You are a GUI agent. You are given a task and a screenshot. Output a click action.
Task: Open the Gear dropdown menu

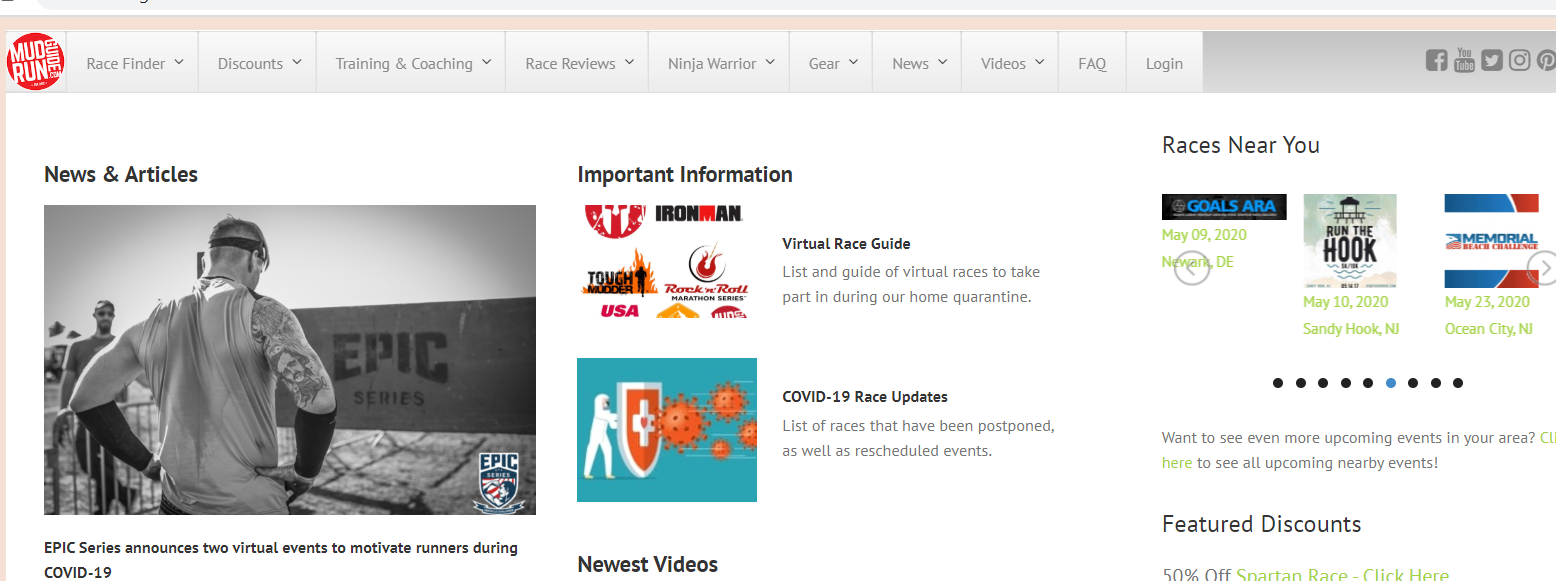point(833,63)
